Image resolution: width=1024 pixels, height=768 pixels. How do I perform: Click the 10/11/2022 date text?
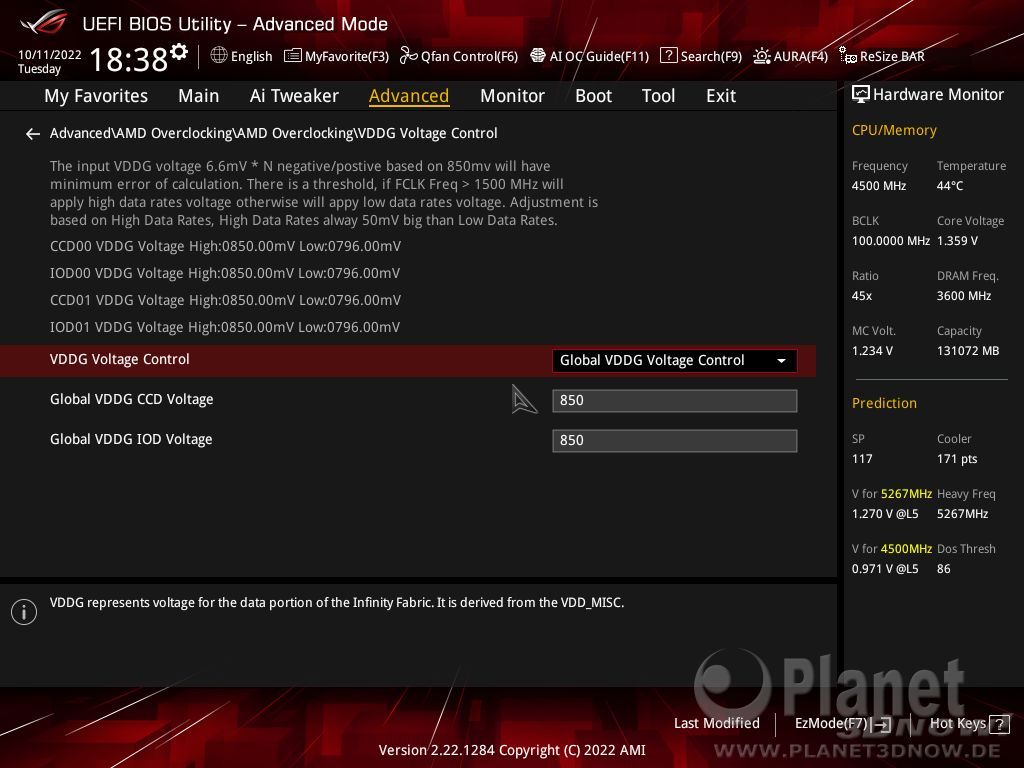50,55
